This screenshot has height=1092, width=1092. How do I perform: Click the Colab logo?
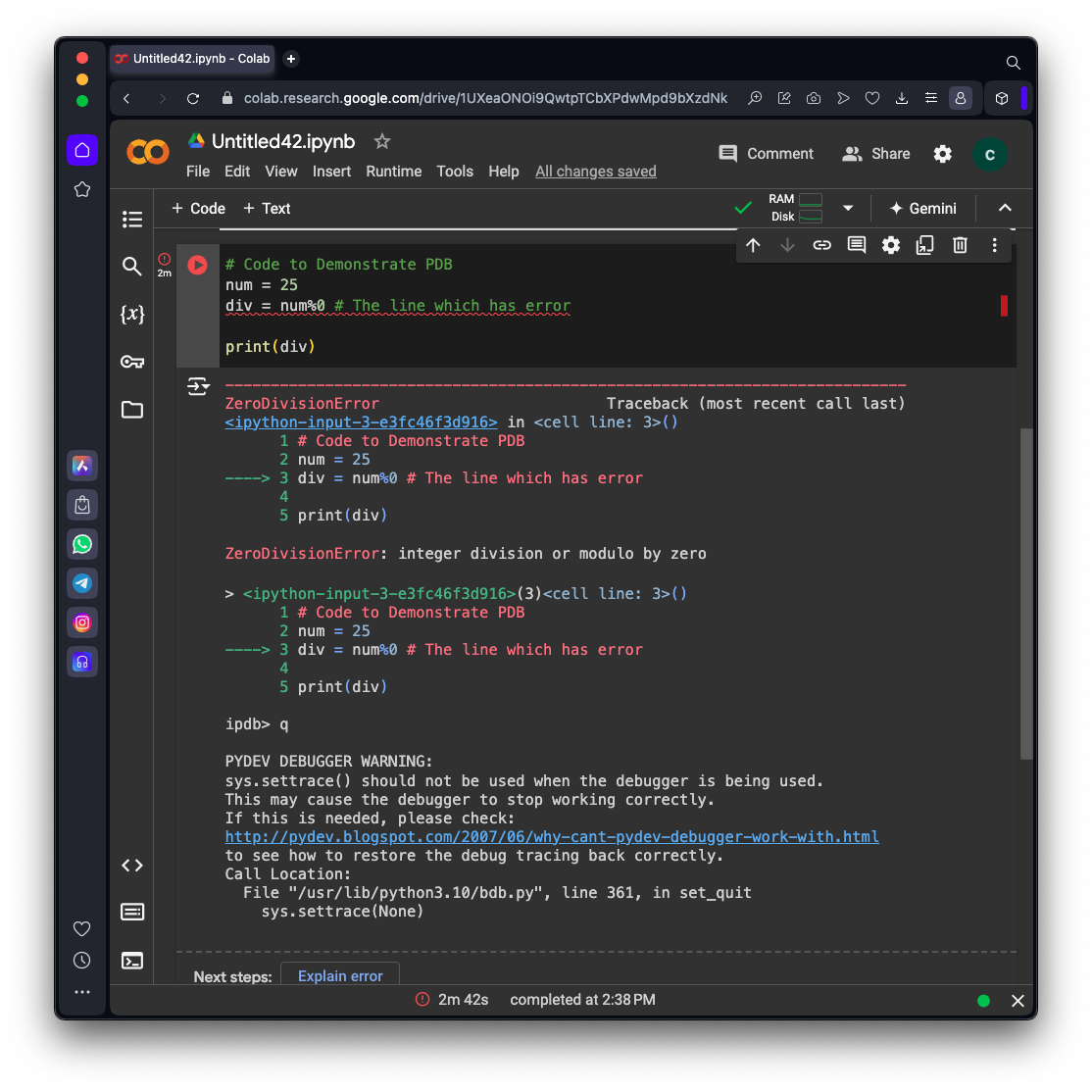[x=148, y=152]
